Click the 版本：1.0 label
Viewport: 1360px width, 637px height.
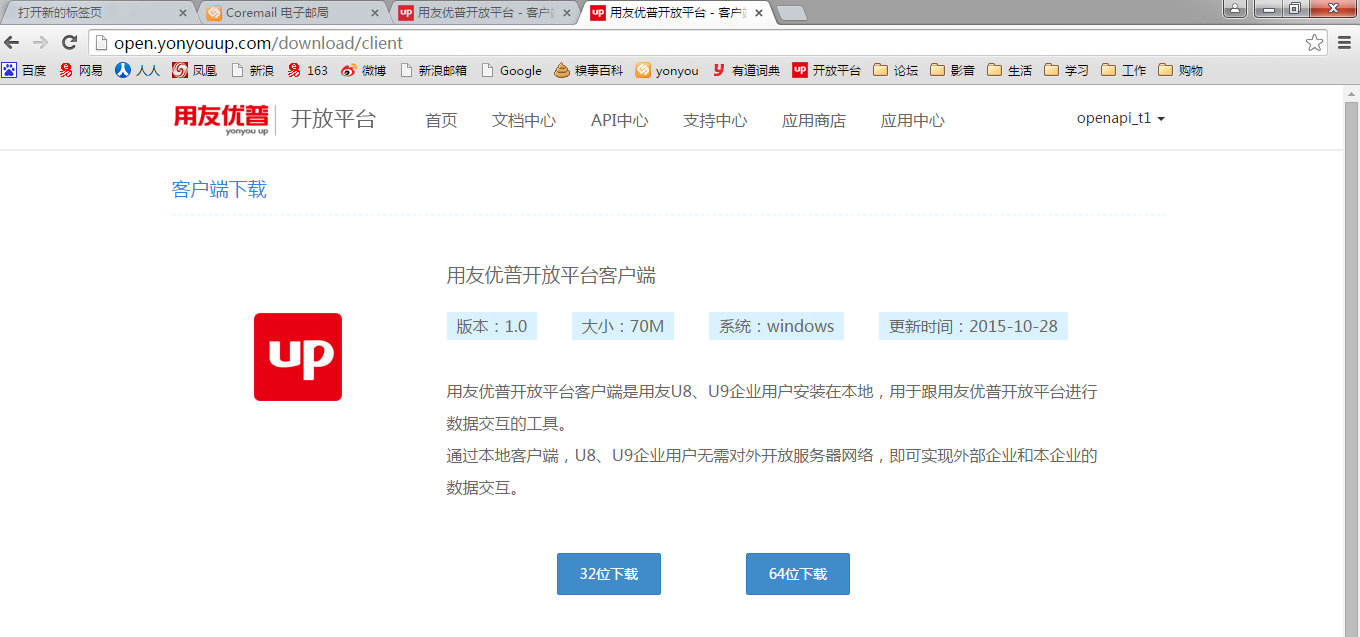(x=492, y=326)
